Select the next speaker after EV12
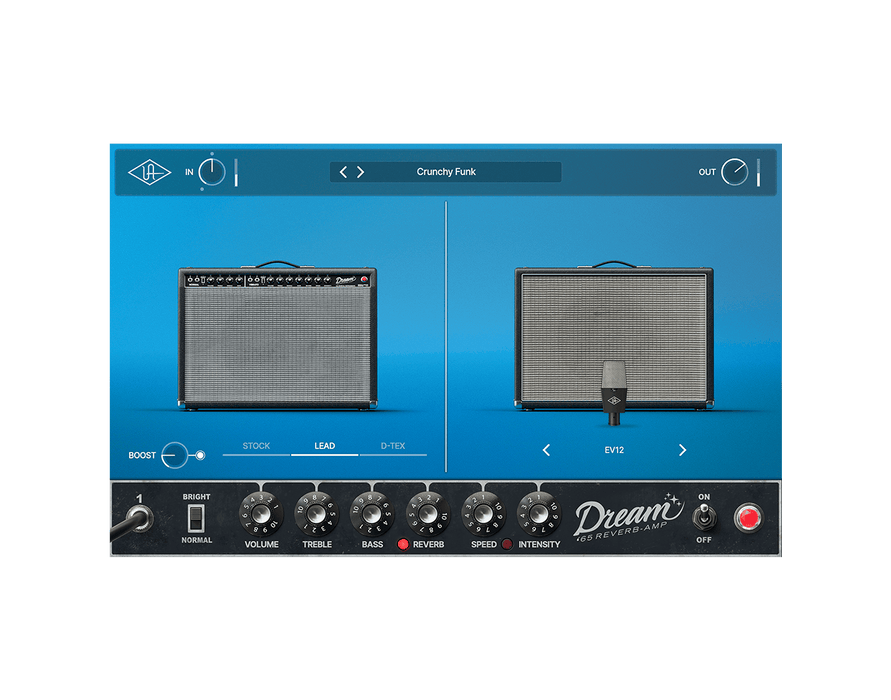This screenshot has width=891, height=700. click(x=683, y=450)
